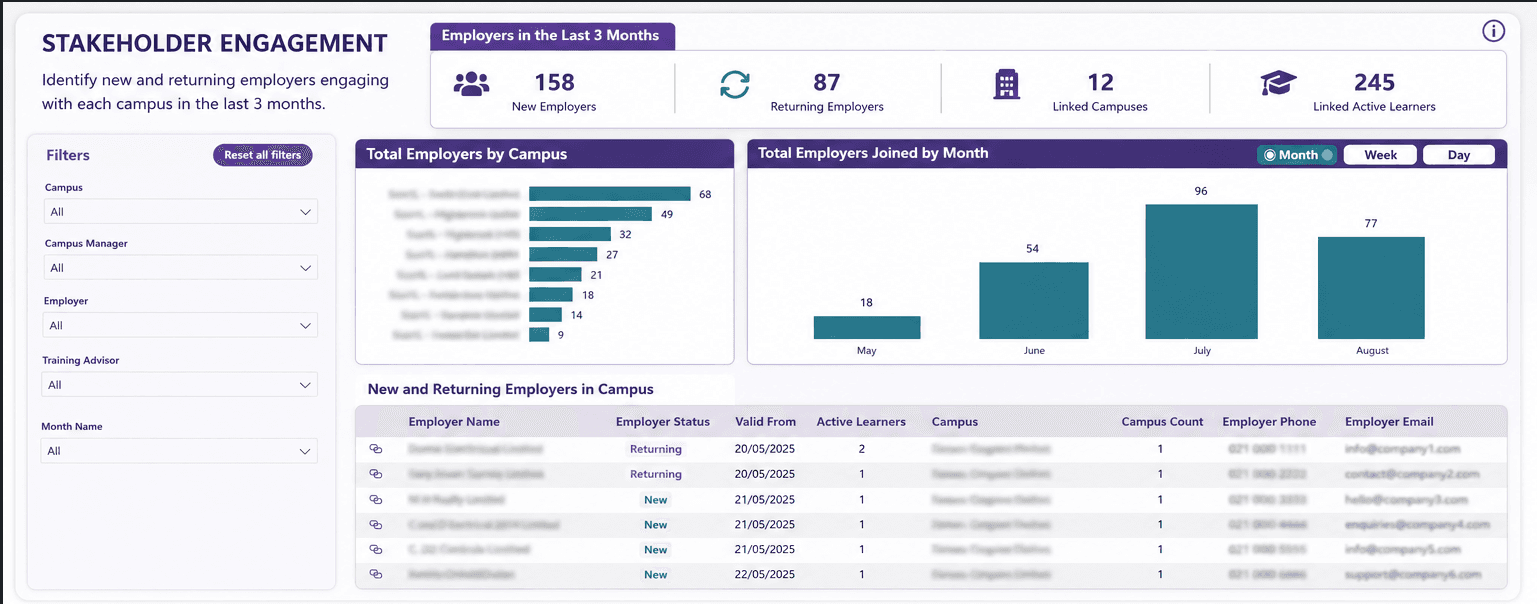Click email info@company5.com
1537x604 pixels.
click(1403, 549)
